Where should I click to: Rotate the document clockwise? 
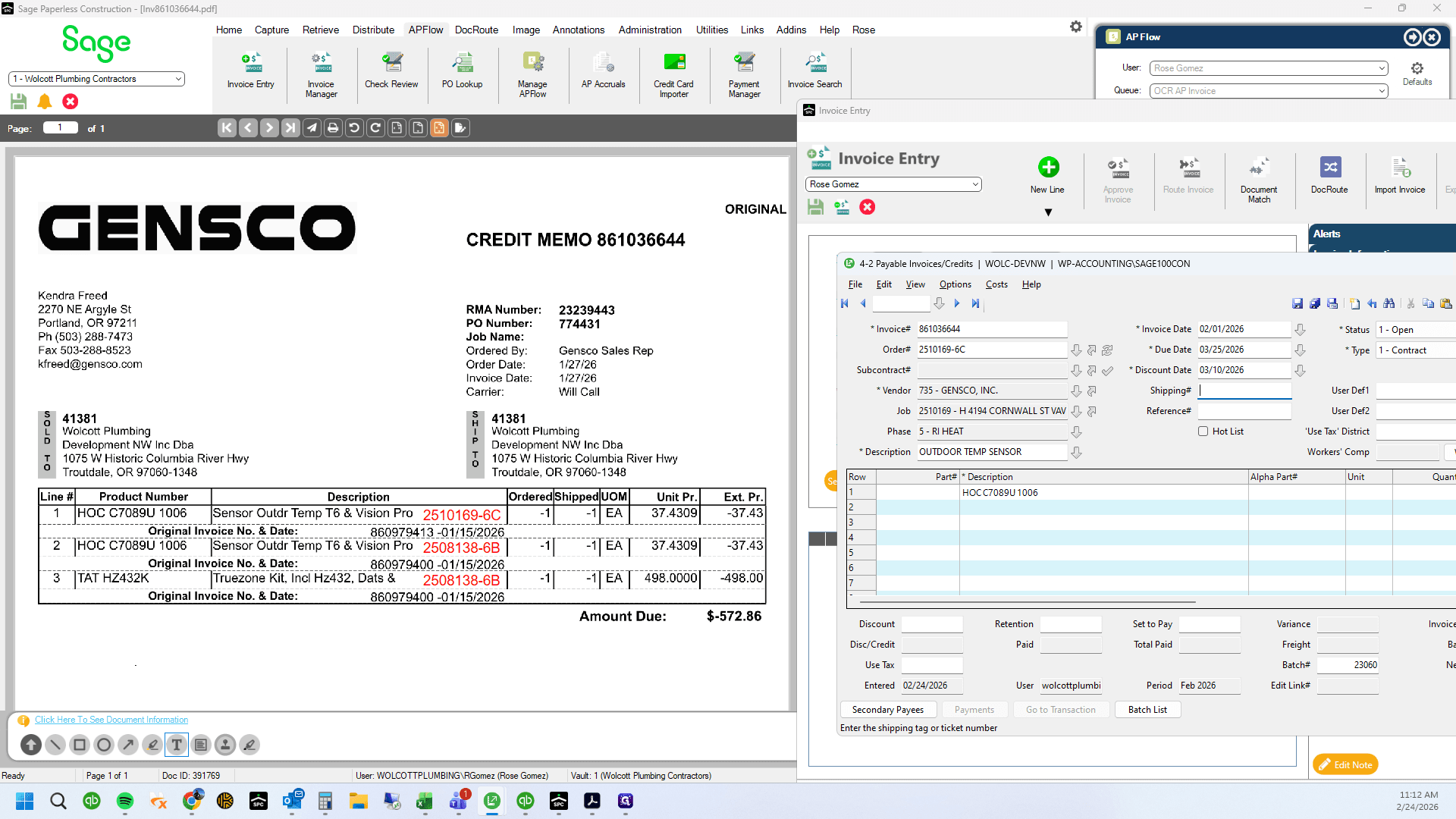(x=375, y=128)
